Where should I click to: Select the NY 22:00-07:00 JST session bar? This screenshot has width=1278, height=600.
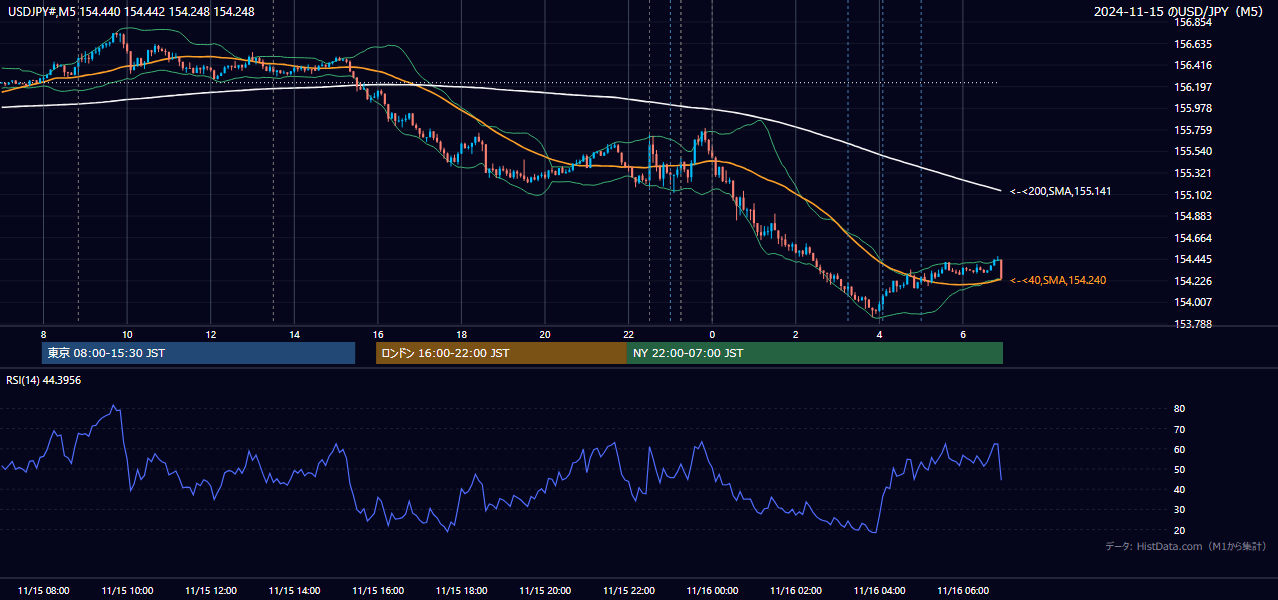[x=815, y=353]
